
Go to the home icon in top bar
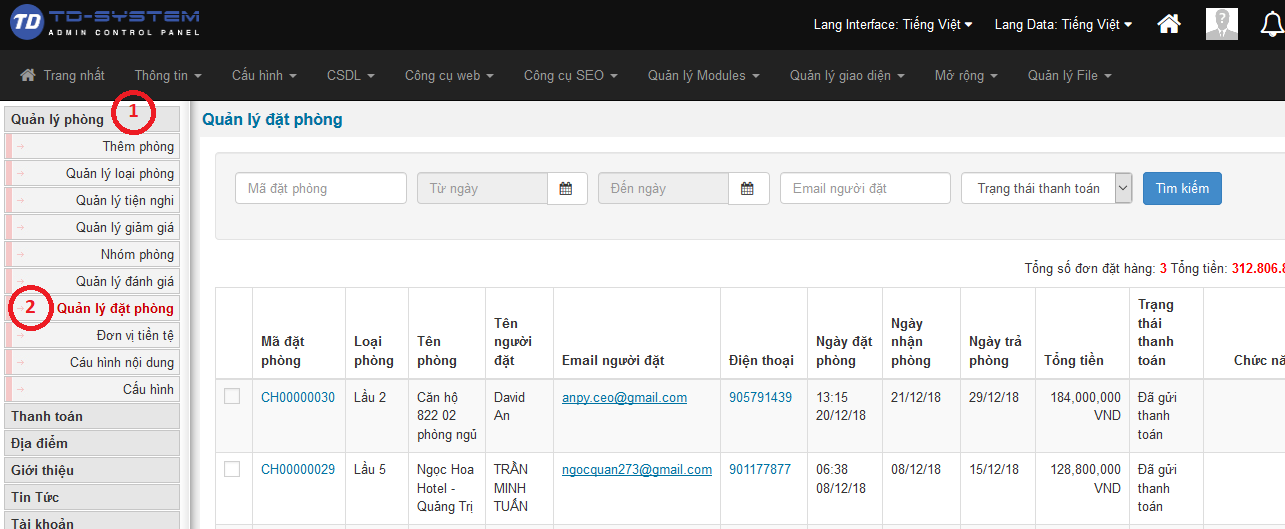pos(1168,24)
